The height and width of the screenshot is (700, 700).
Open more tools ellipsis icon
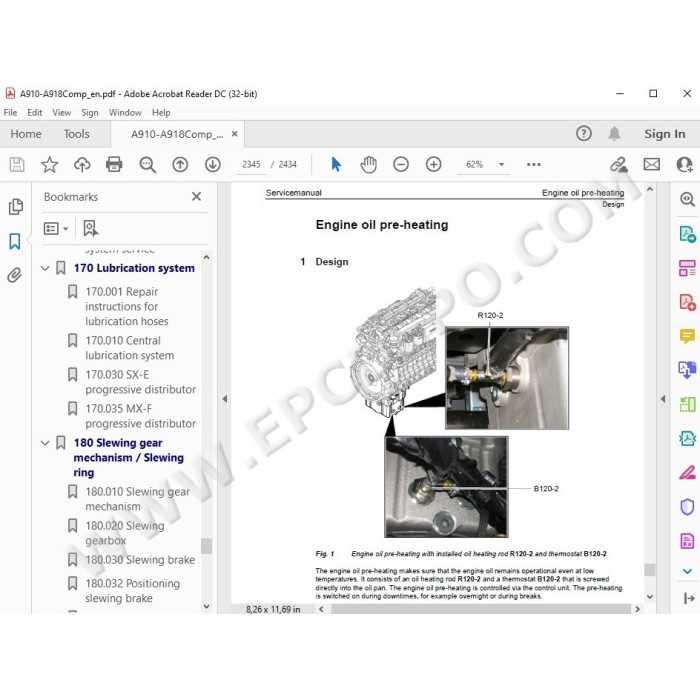pos(533,165)
